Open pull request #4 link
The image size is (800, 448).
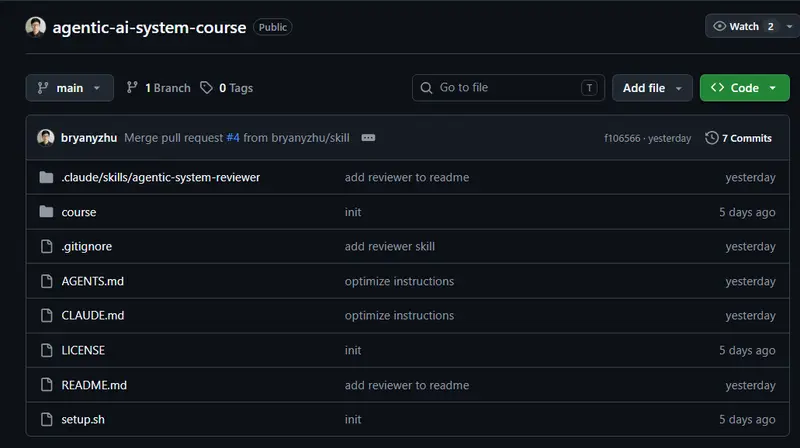tap(233, 138)
